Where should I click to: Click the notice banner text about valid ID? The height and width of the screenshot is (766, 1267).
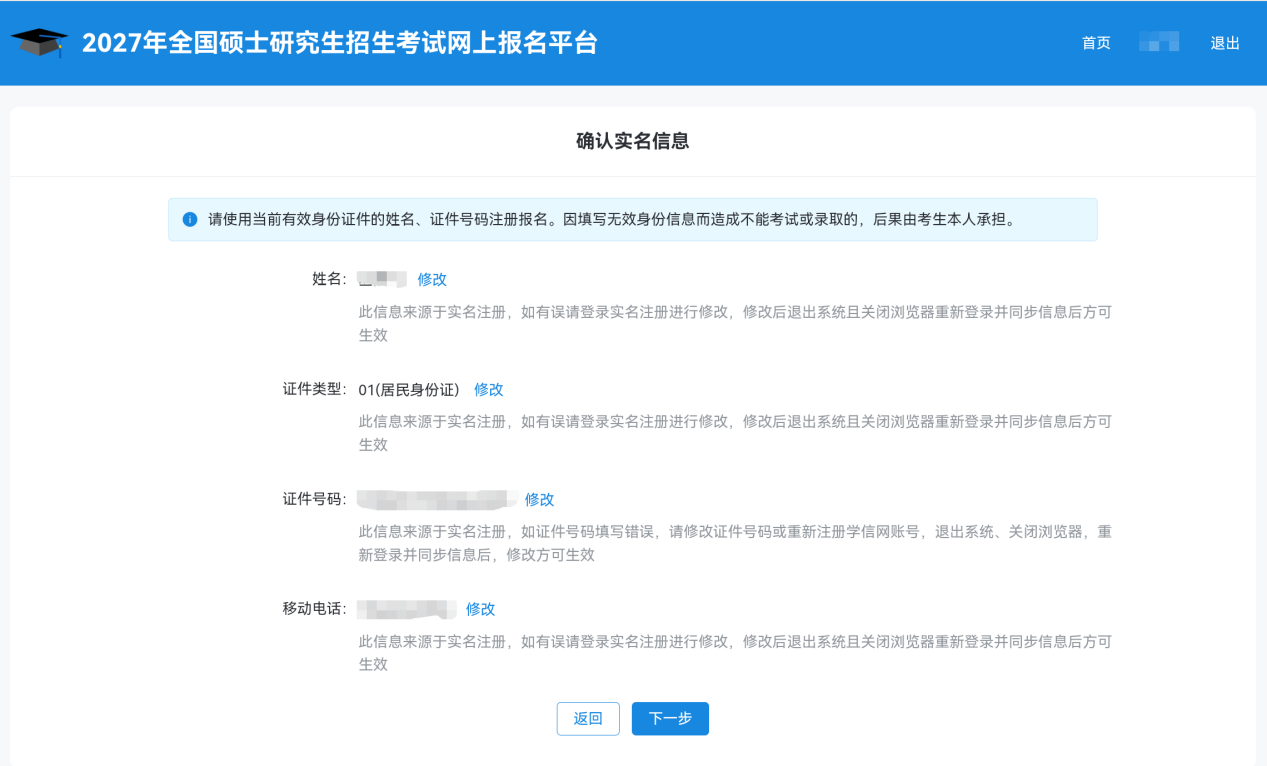(x=612, y=219)
